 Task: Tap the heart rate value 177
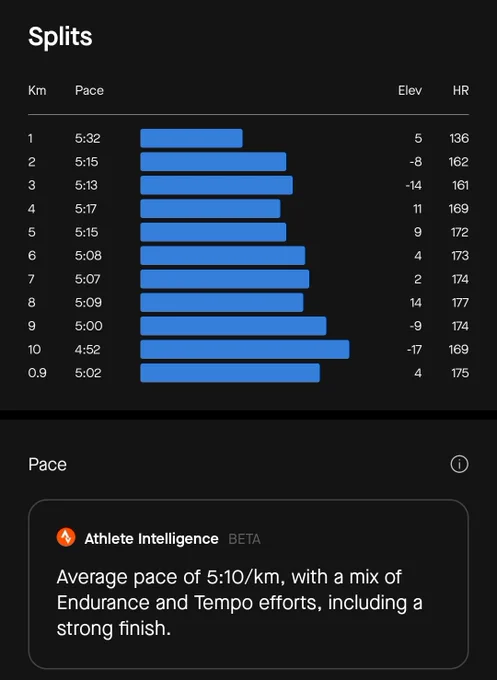pos(460,303)
